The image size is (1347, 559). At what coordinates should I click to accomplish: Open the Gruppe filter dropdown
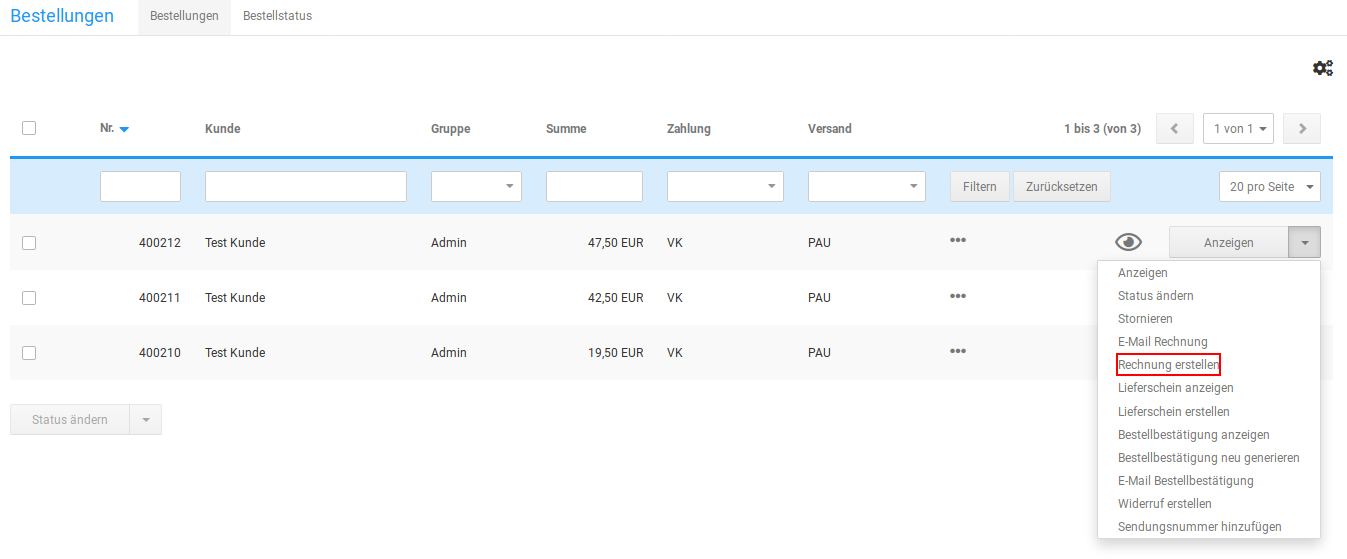coord(476,187)
